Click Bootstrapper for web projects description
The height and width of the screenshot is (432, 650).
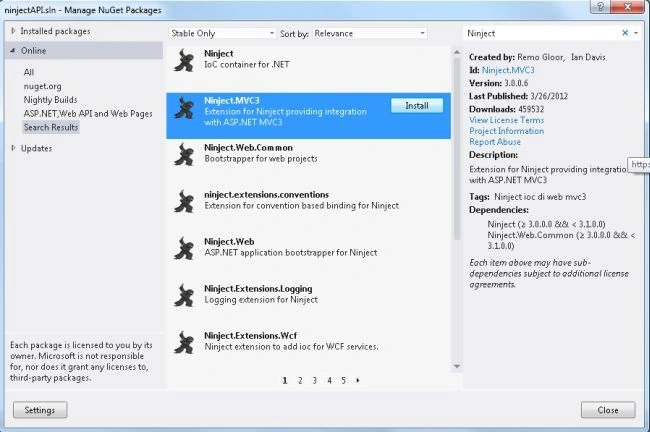pyautogui.click(x=261, y=159)
